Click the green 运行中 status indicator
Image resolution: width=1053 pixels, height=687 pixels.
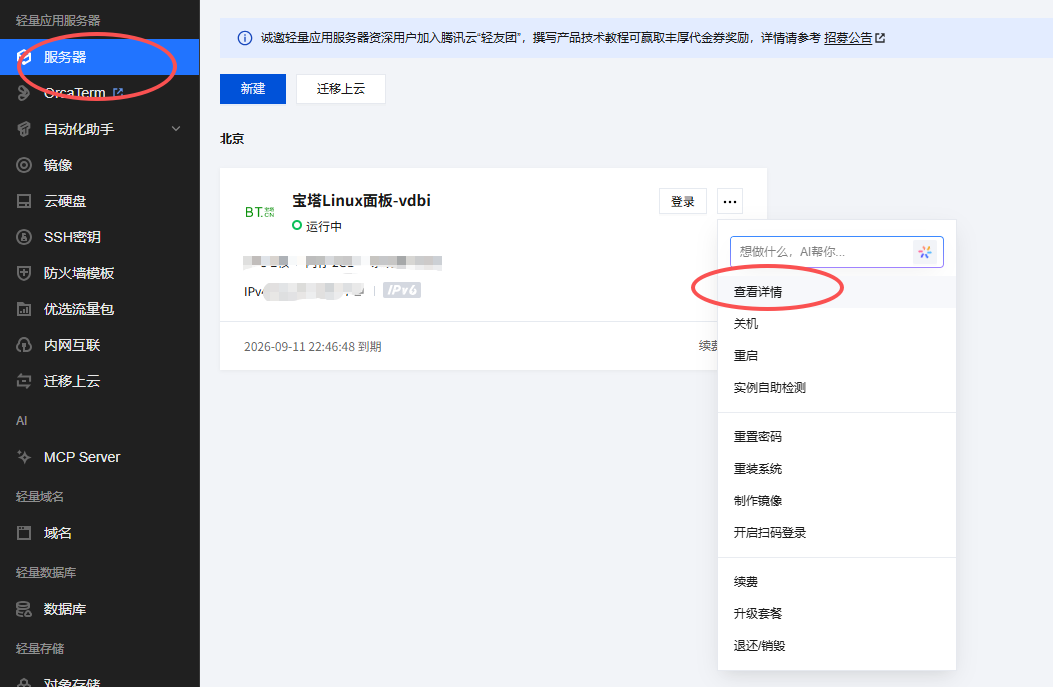click(x=297, y=226)
